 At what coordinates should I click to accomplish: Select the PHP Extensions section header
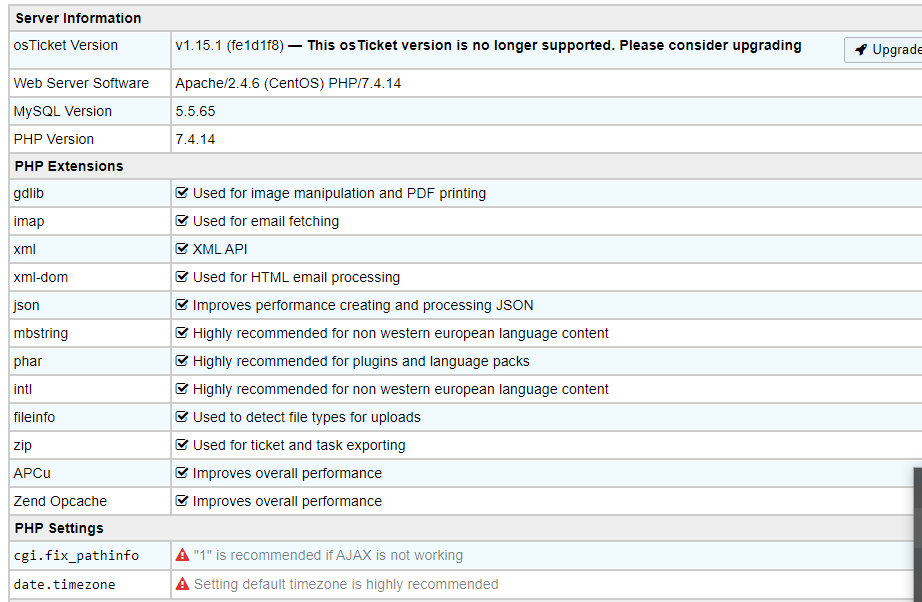pyautogui.click(x=69, y=166)
